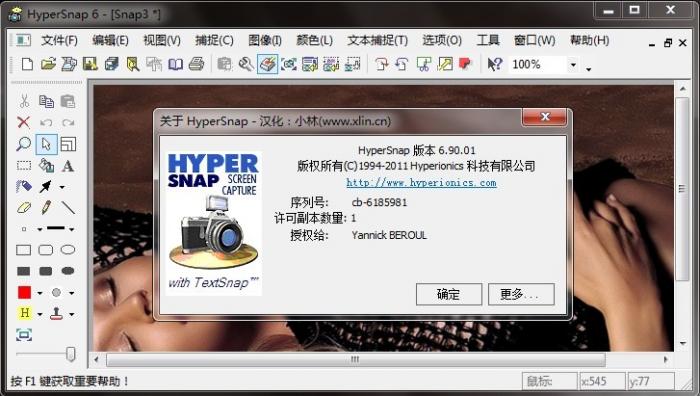Click the Print toolbar icon
Screen dimensions: 700x396
(196, 64)
